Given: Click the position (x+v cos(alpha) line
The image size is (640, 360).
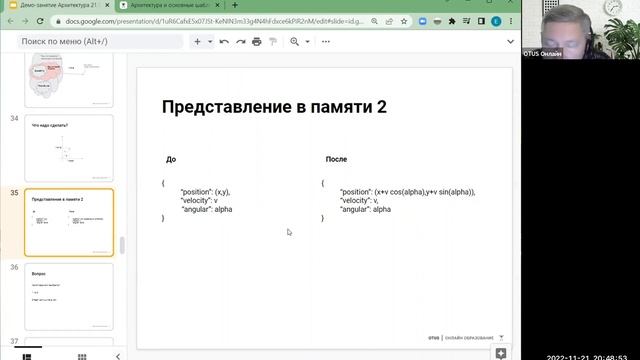Looking at the screenshot, I should tap(407, 192).
